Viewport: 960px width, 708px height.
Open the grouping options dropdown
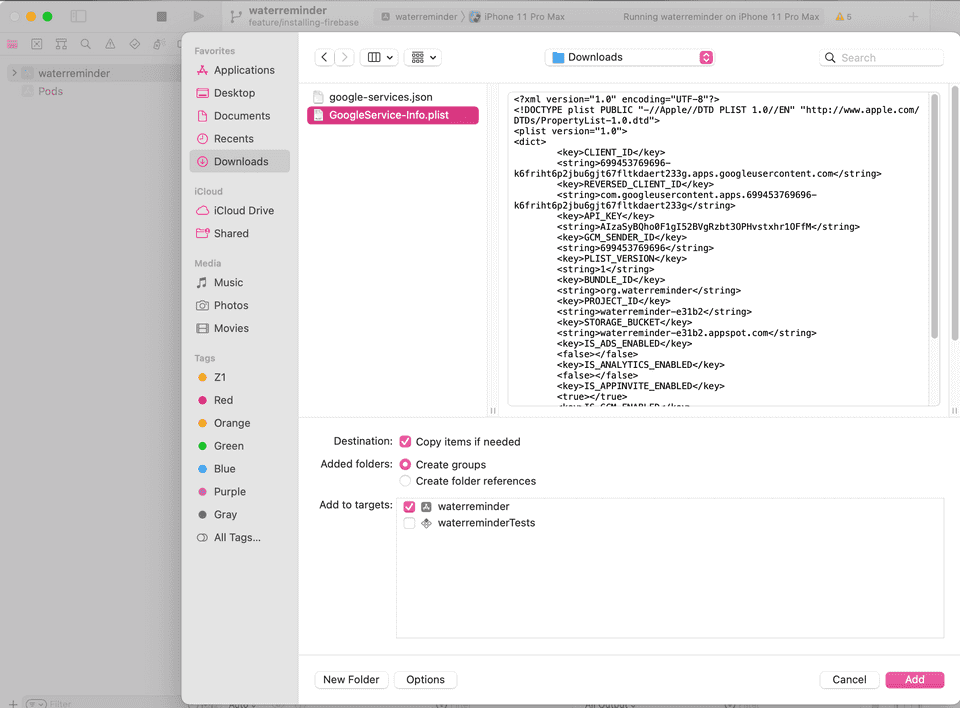(422, 57)
